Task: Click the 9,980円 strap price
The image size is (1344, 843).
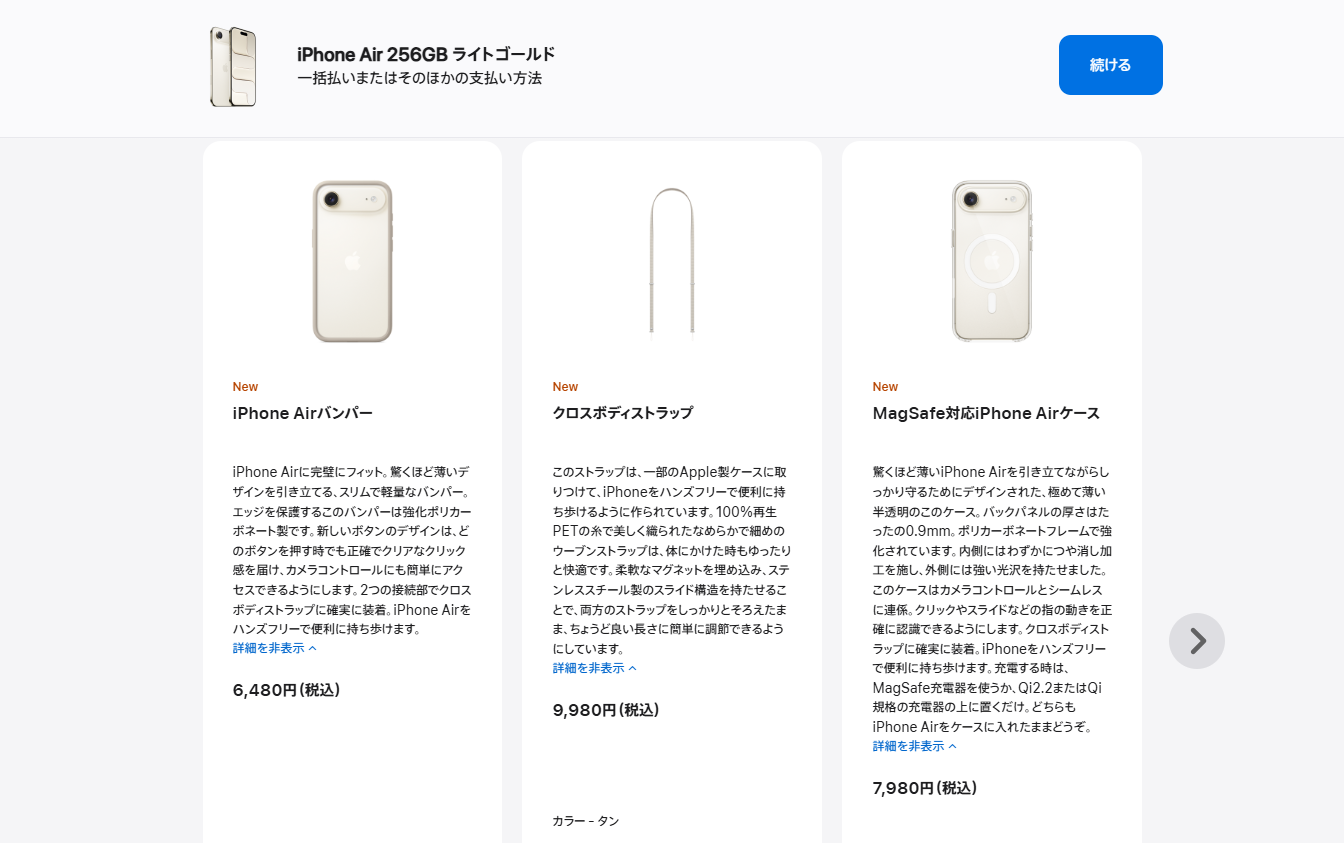Action: coord(607,710)
